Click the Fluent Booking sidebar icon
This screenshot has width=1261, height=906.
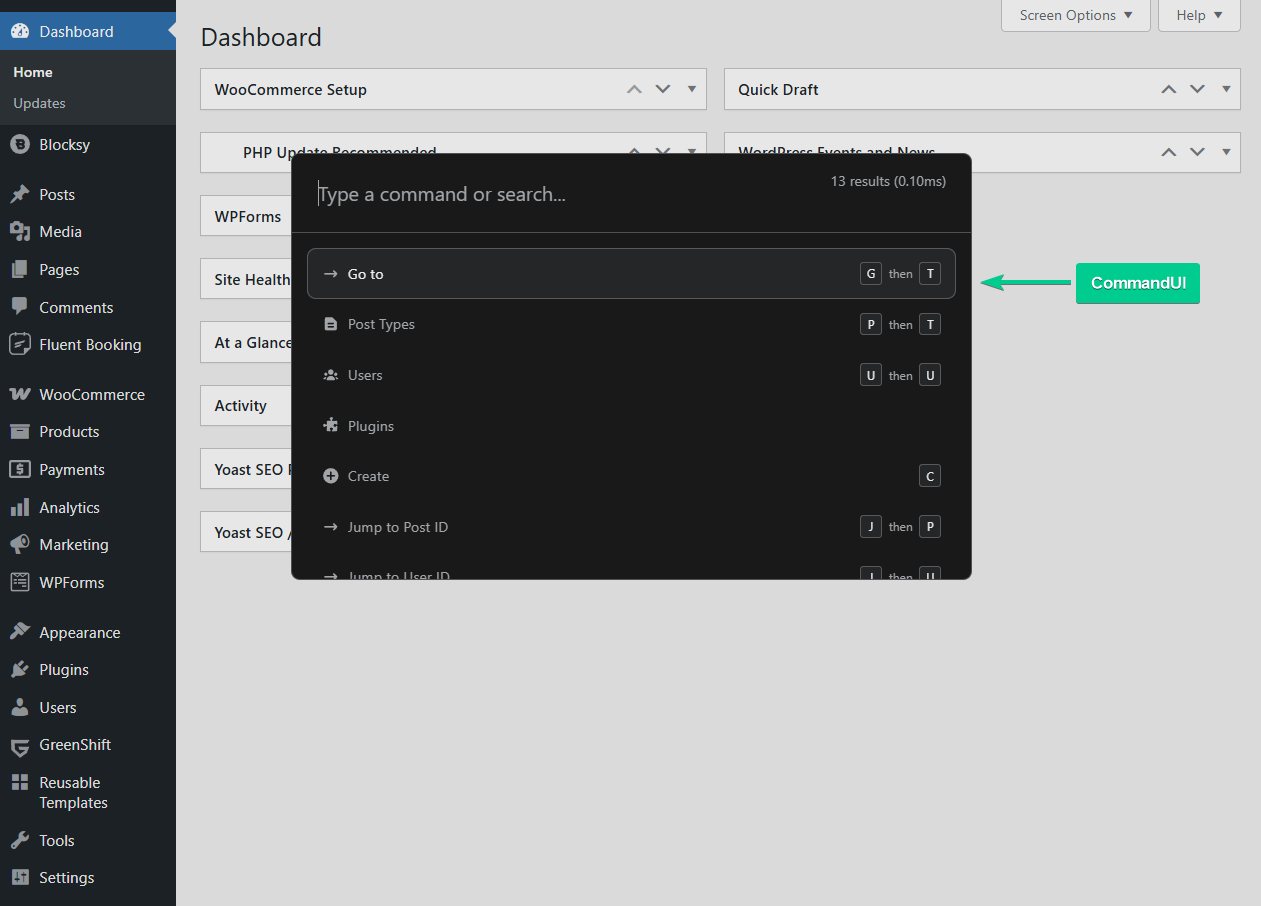point(19,345)
